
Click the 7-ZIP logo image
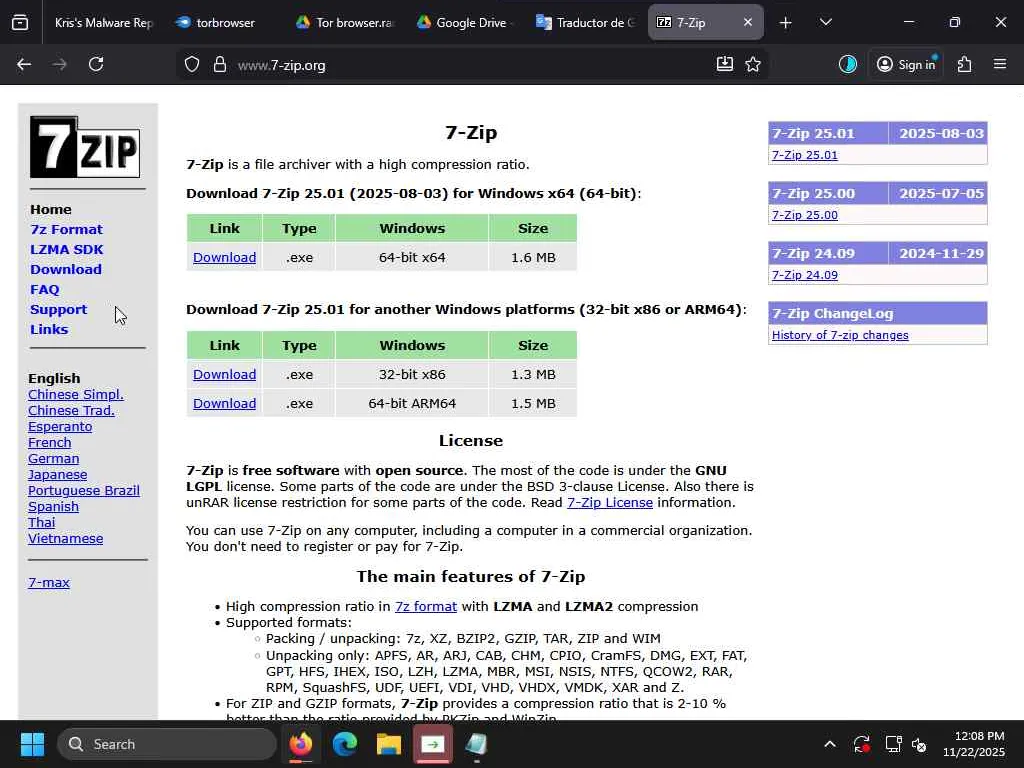click(85, 147)
